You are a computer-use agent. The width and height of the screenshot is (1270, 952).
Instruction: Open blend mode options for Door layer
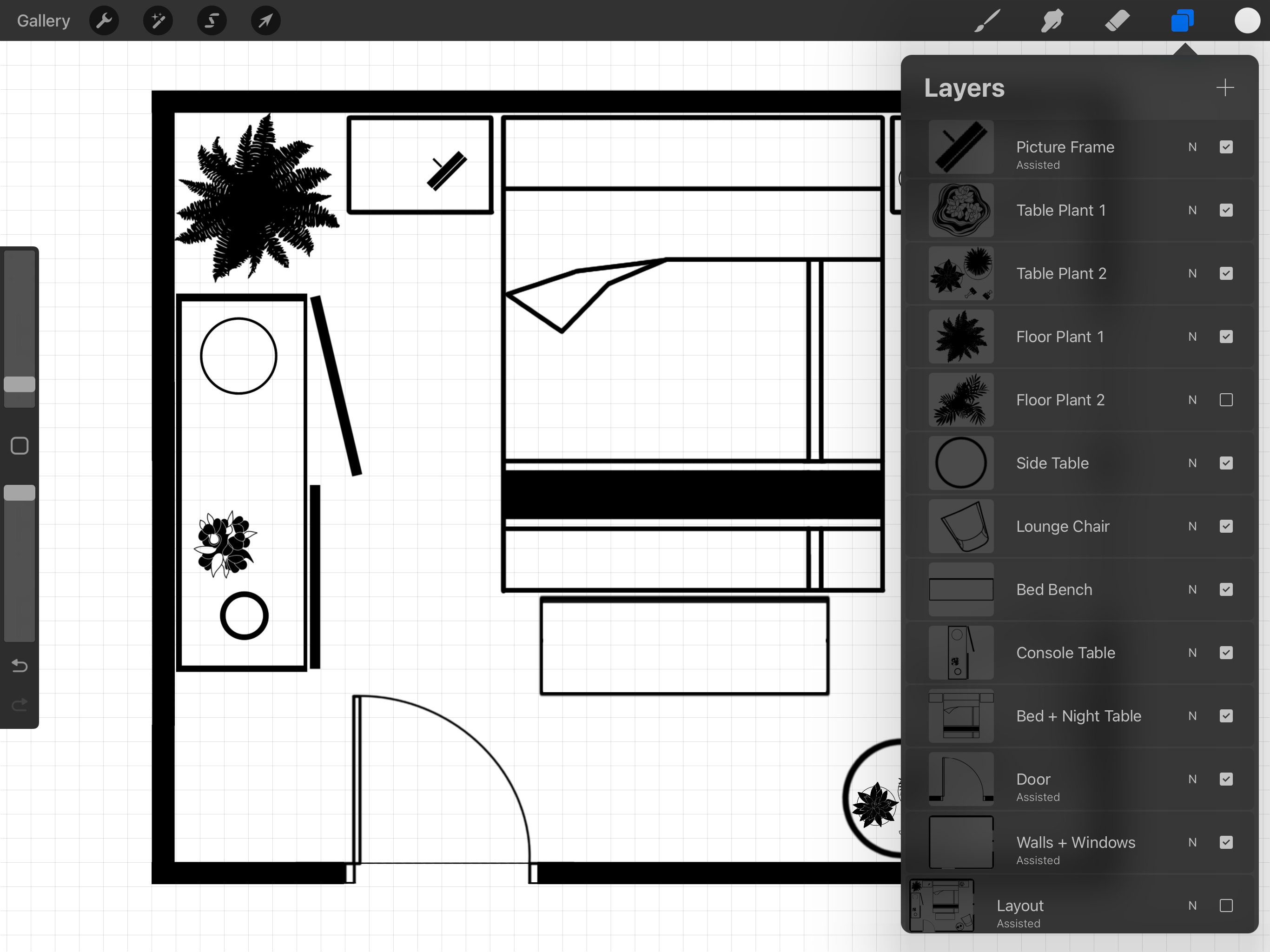pos(1192,779)
